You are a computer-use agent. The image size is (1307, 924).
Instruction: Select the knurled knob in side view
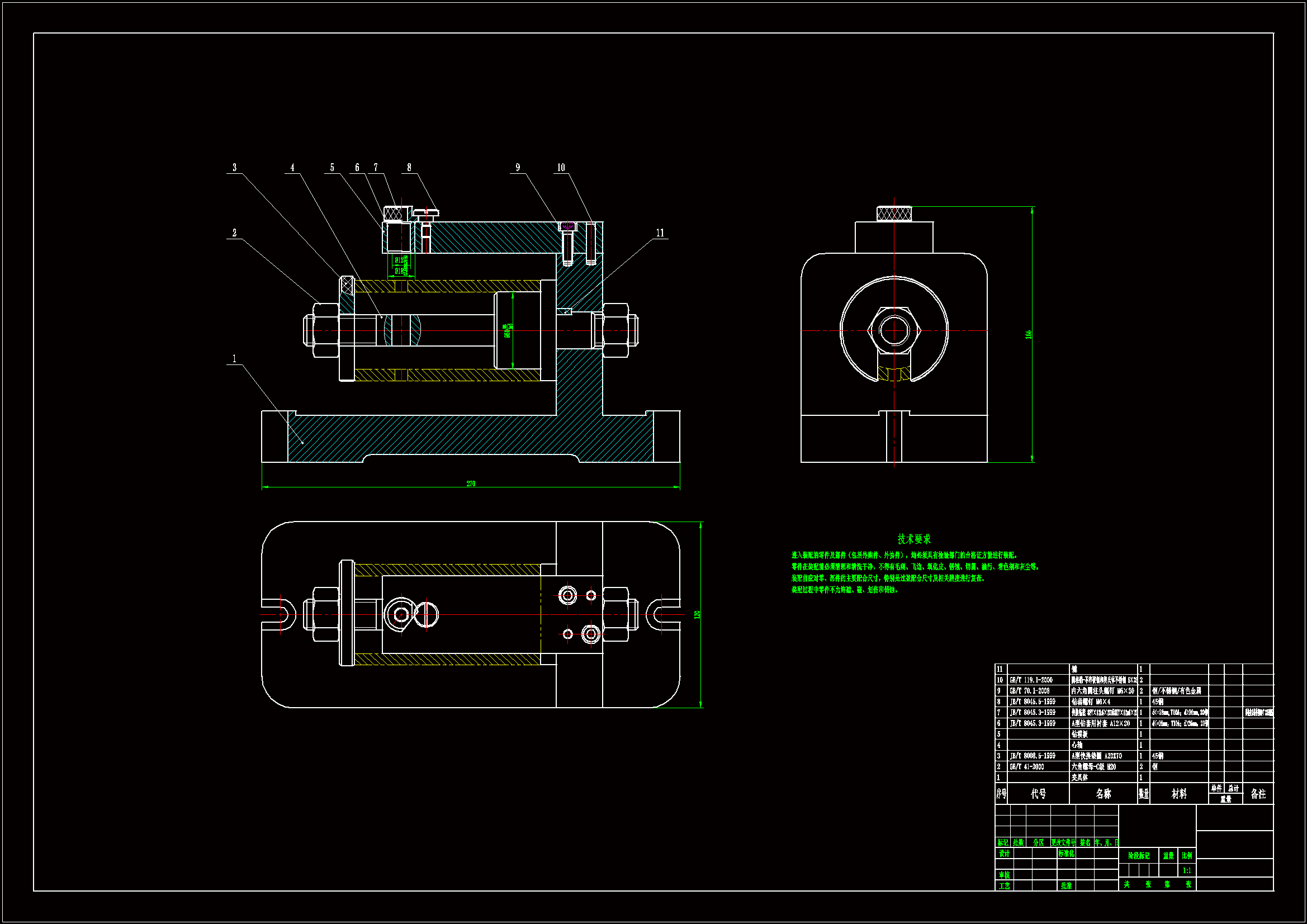click(x=894, y=214)
